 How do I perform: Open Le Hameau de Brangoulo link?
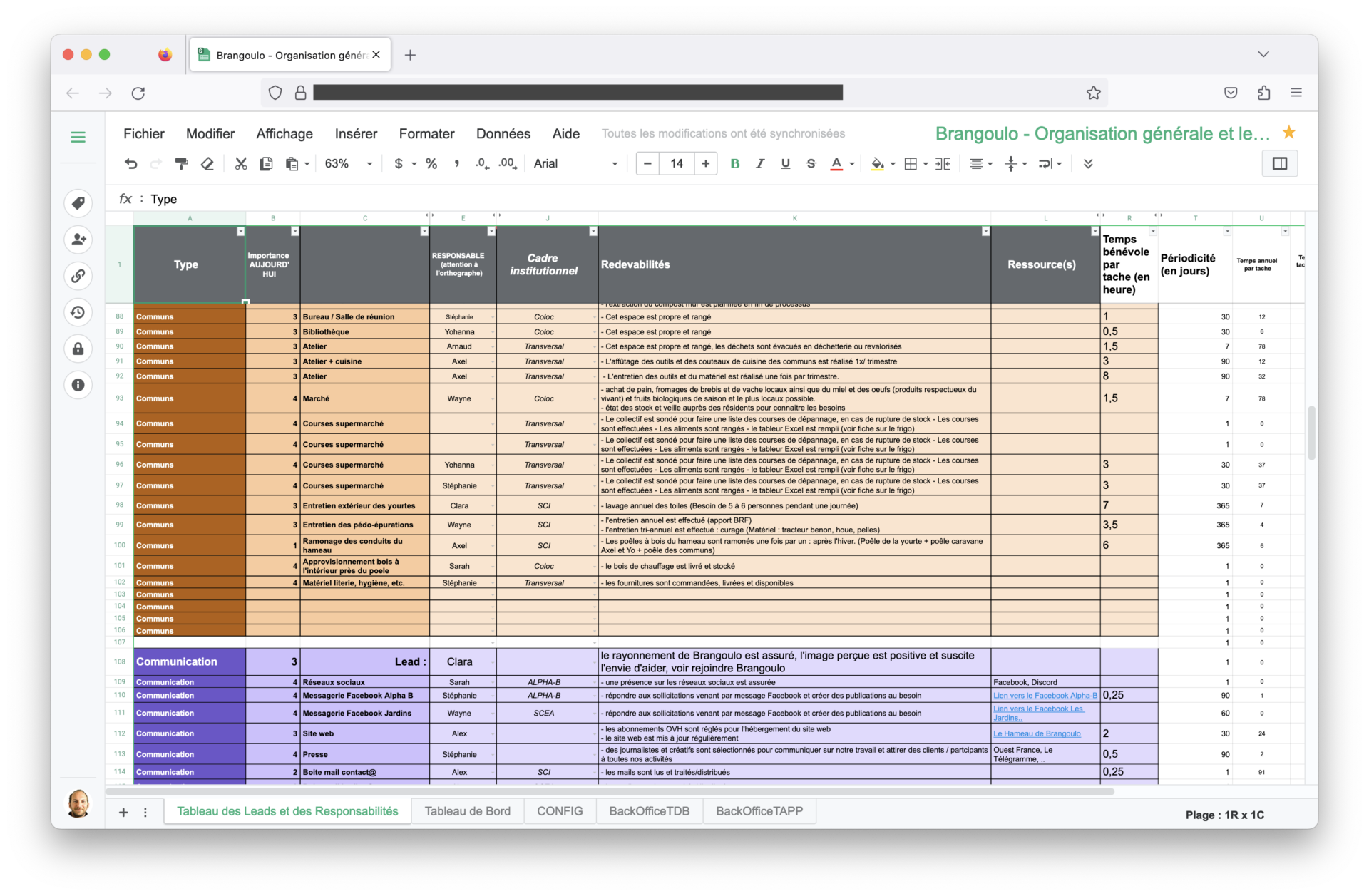1037,733
